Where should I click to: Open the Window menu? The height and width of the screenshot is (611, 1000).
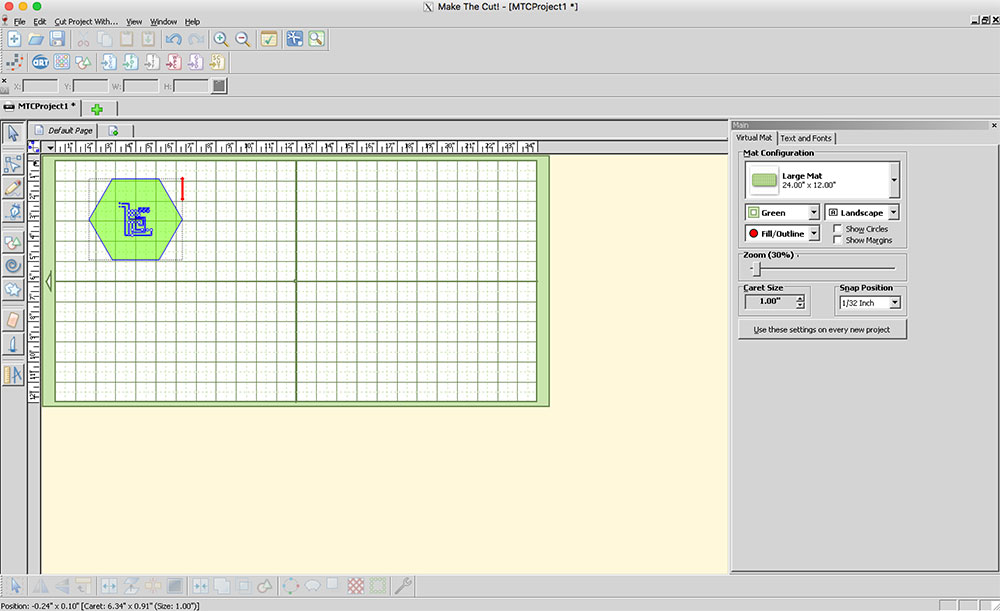pyautogui.click(x=163, y=21)
